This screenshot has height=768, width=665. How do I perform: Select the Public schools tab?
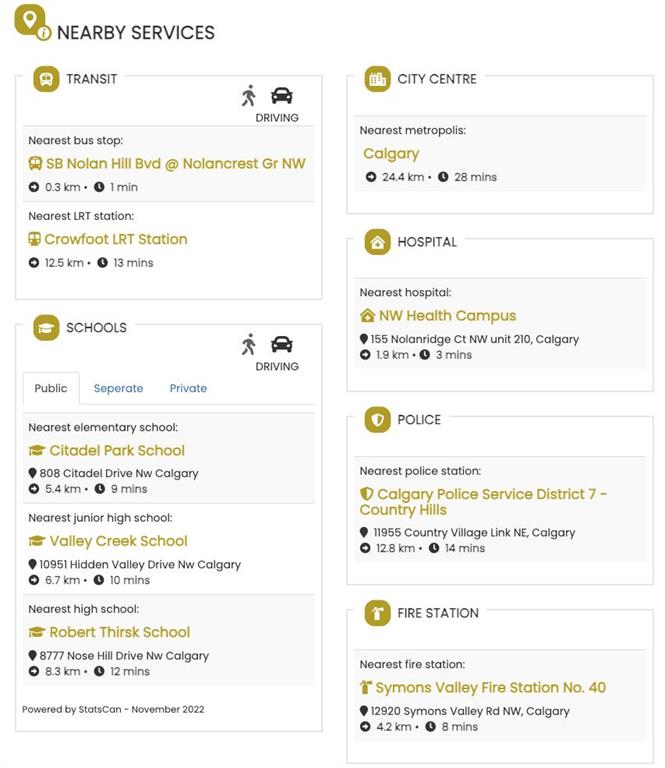(x=51, y=388)
